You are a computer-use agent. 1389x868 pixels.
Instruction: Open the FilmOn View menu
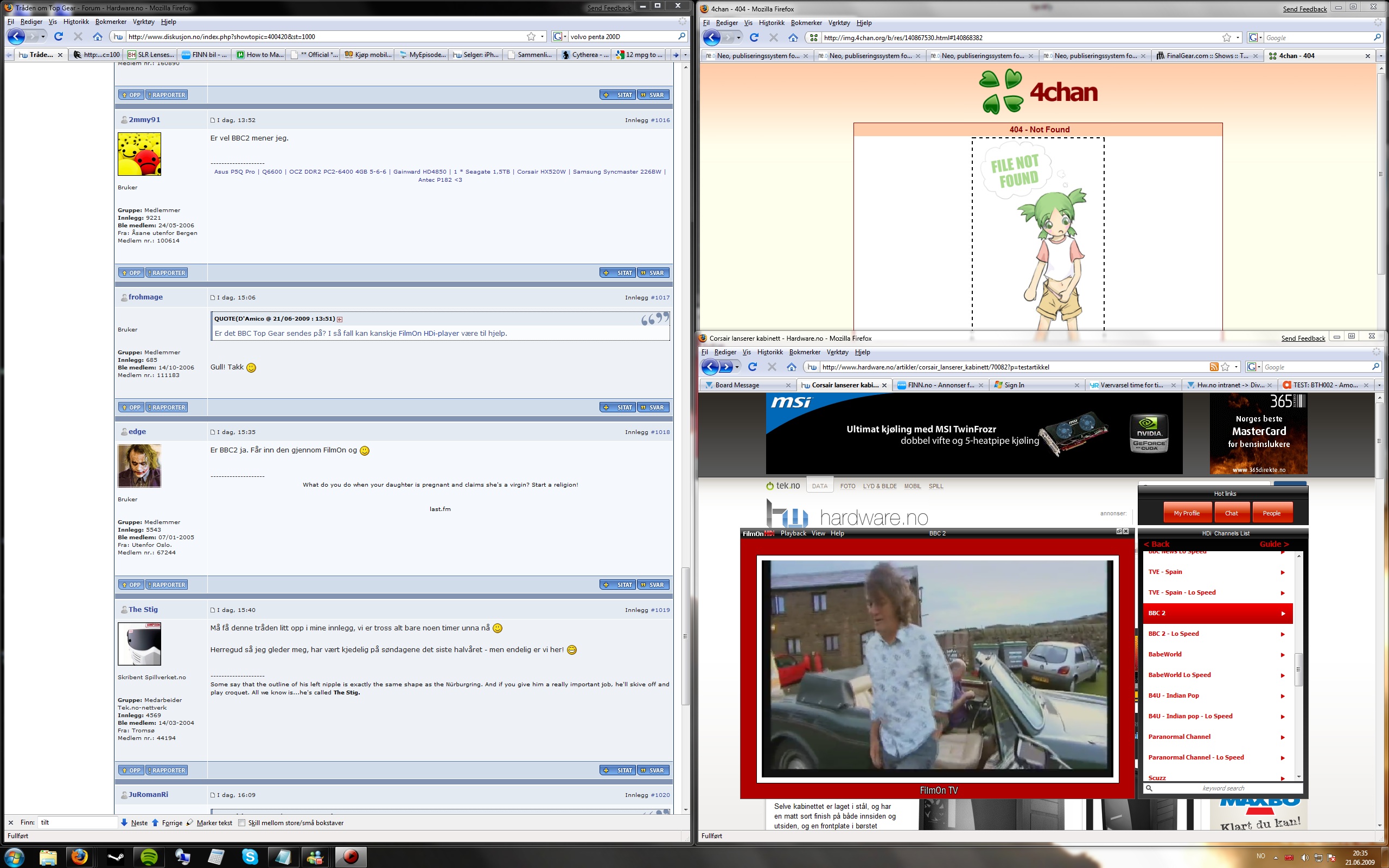coord(818,533)
